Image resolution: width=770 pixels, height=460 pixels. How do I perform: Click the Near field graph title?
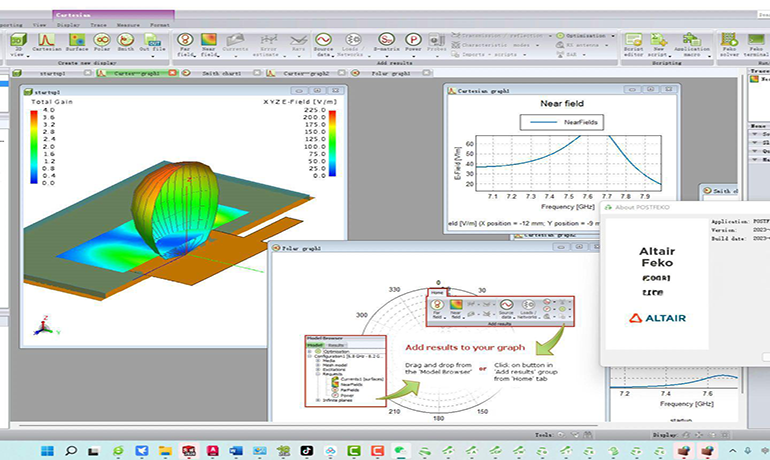(562, 104)
